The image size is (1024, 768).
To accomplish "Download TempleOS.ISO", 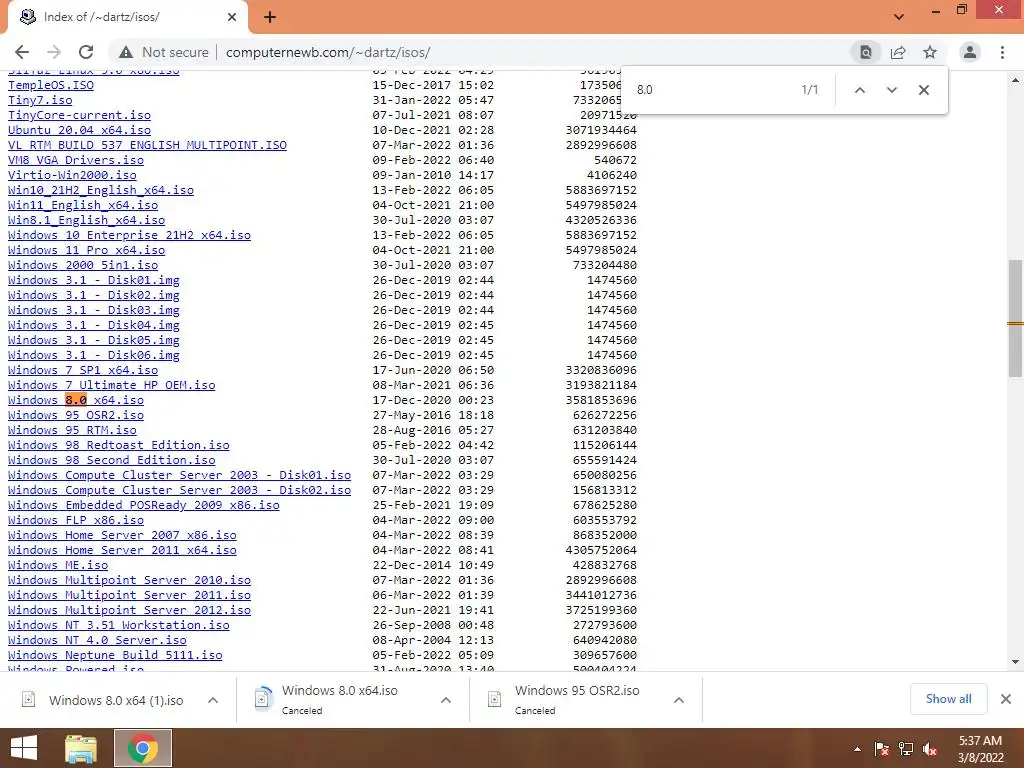I will [x=51, y=85].
